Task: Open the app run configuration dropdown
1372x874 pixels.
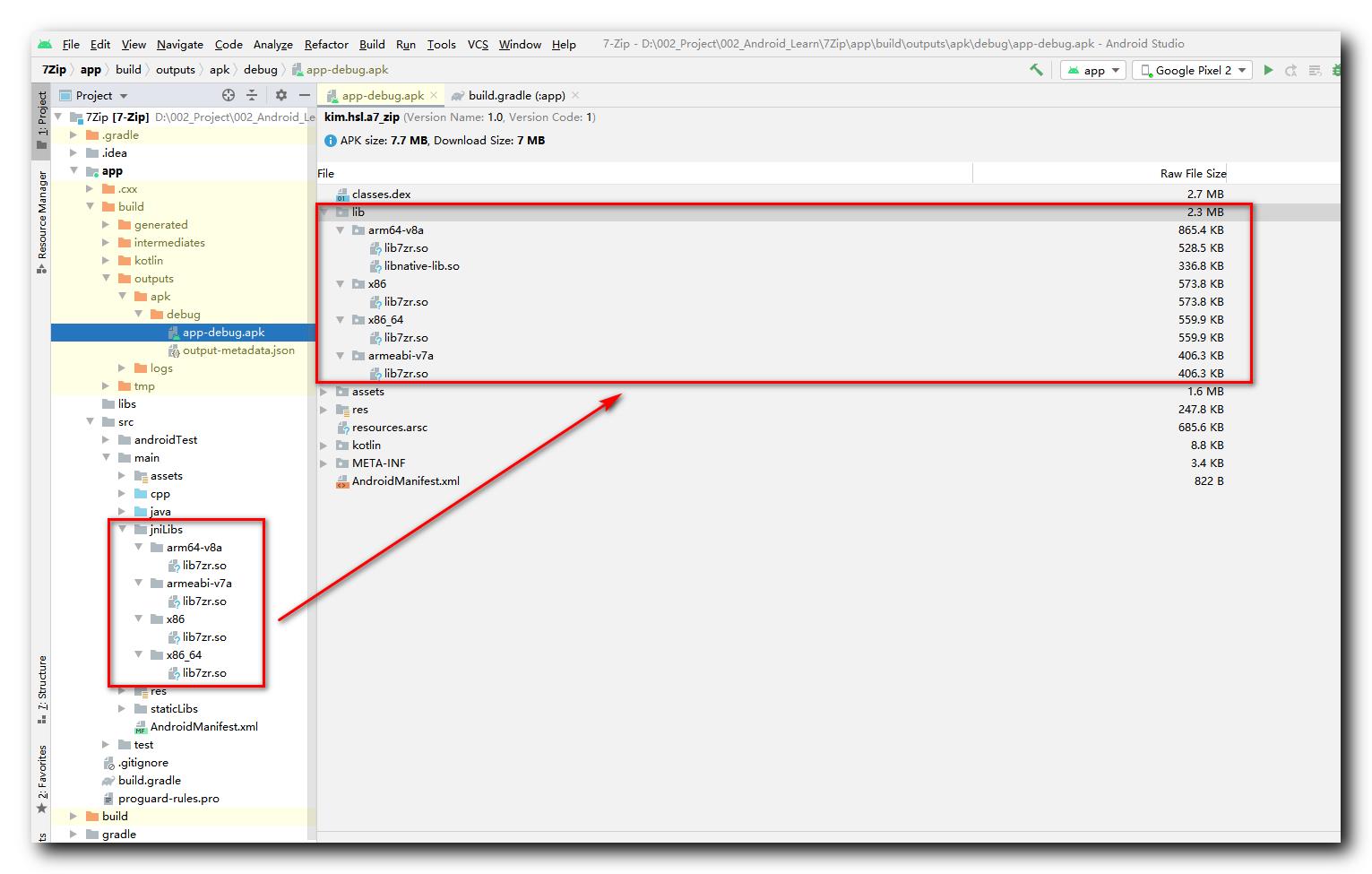Action: pos(1093,70)
